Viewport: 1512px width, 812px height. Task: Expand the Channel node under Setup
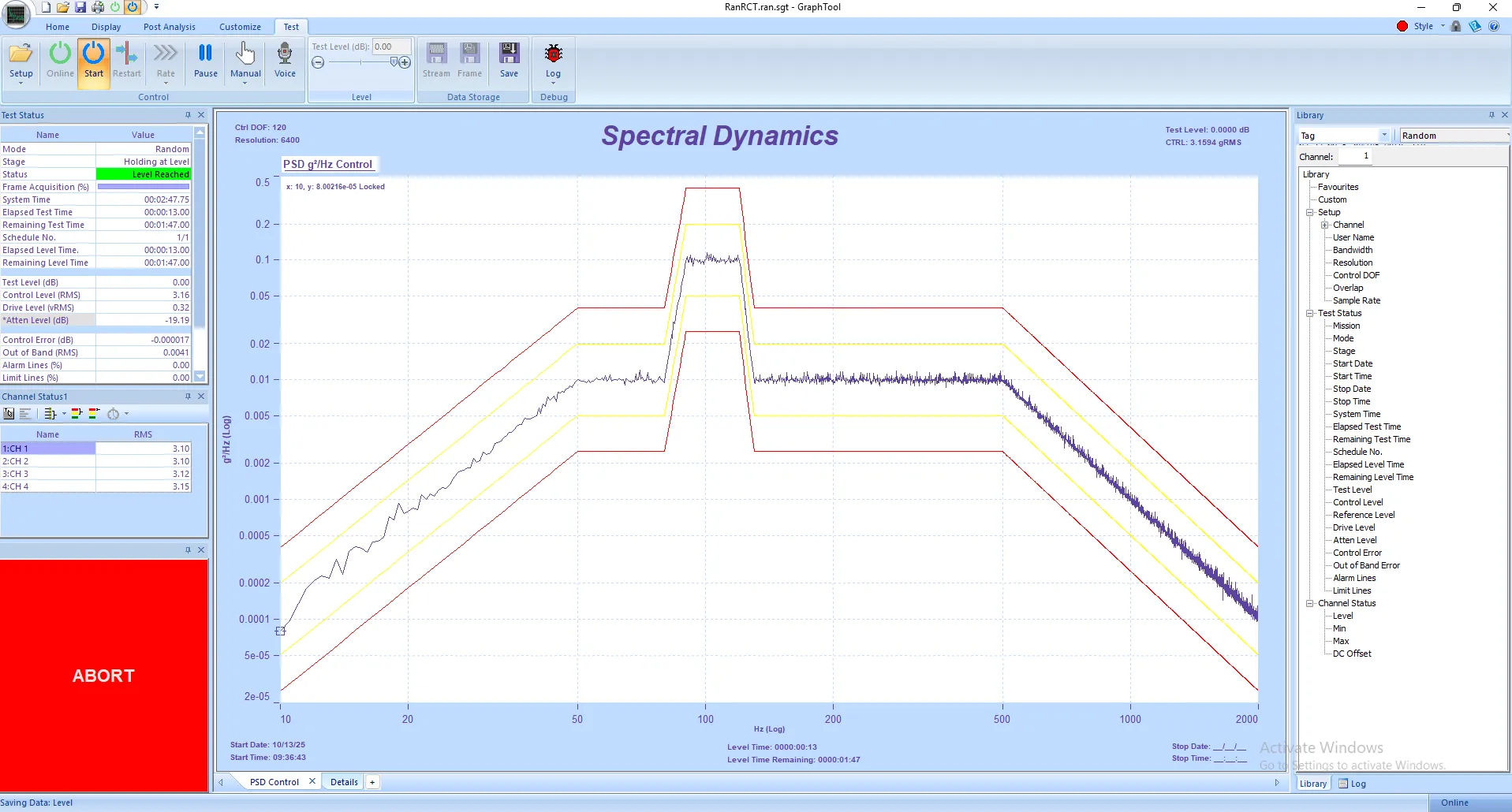tap(1325, 225)
